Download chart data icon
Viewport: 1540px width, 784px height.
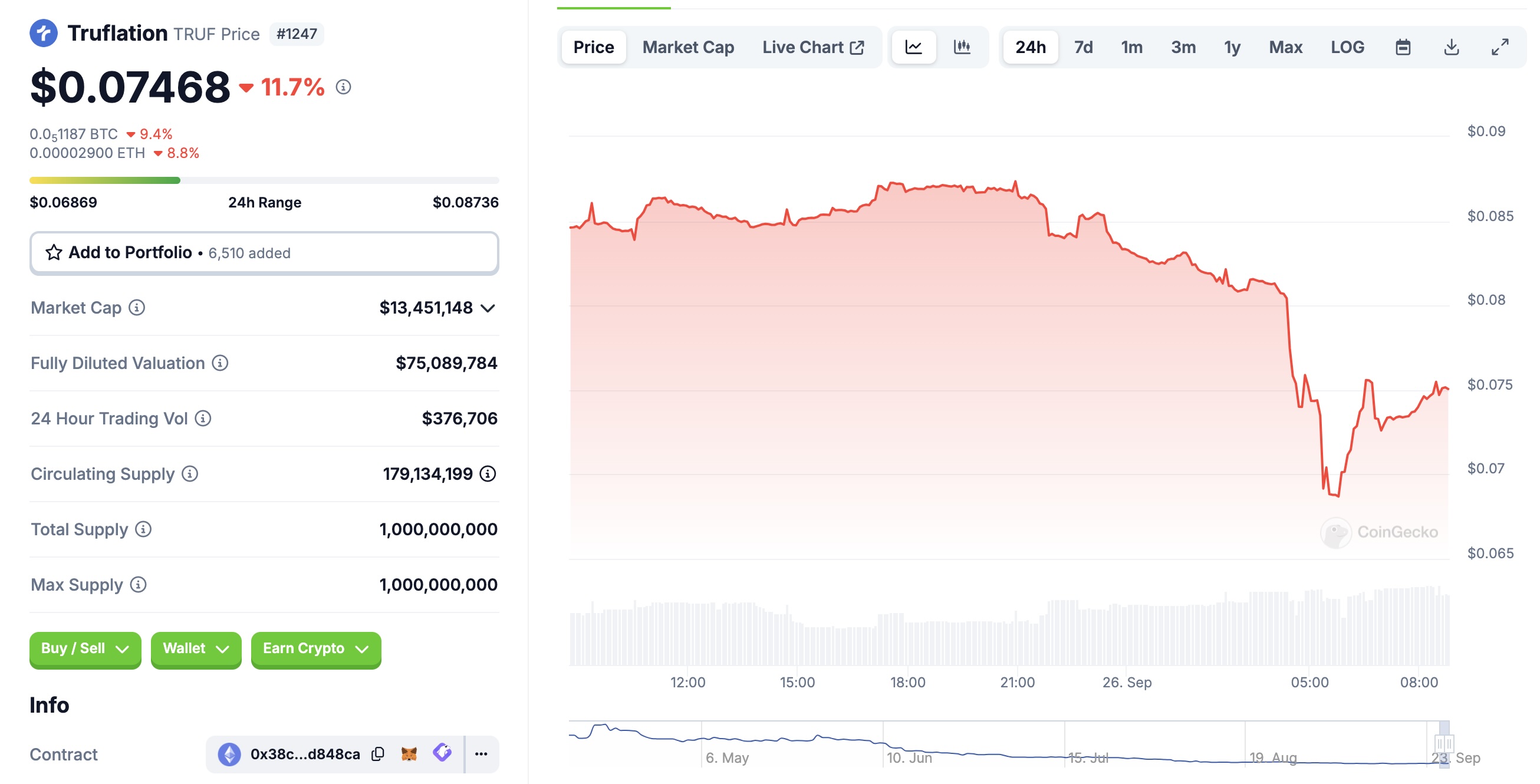coord(1452,47)
